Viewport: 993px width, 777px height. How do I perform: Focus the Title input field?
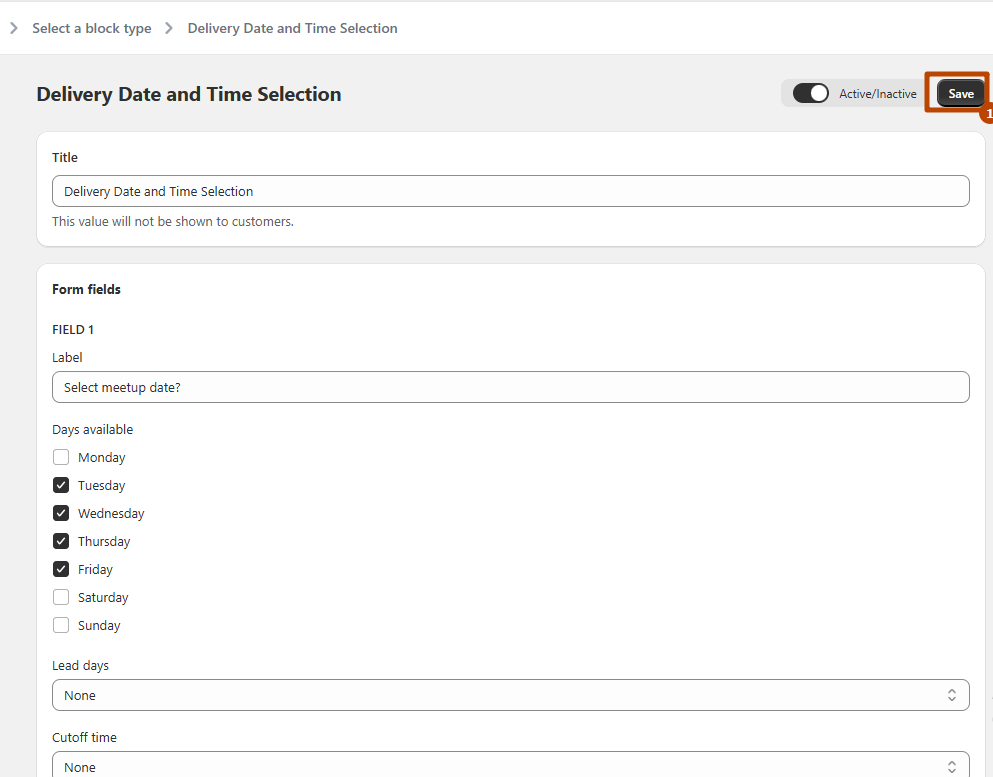click(x=510, y=191)
